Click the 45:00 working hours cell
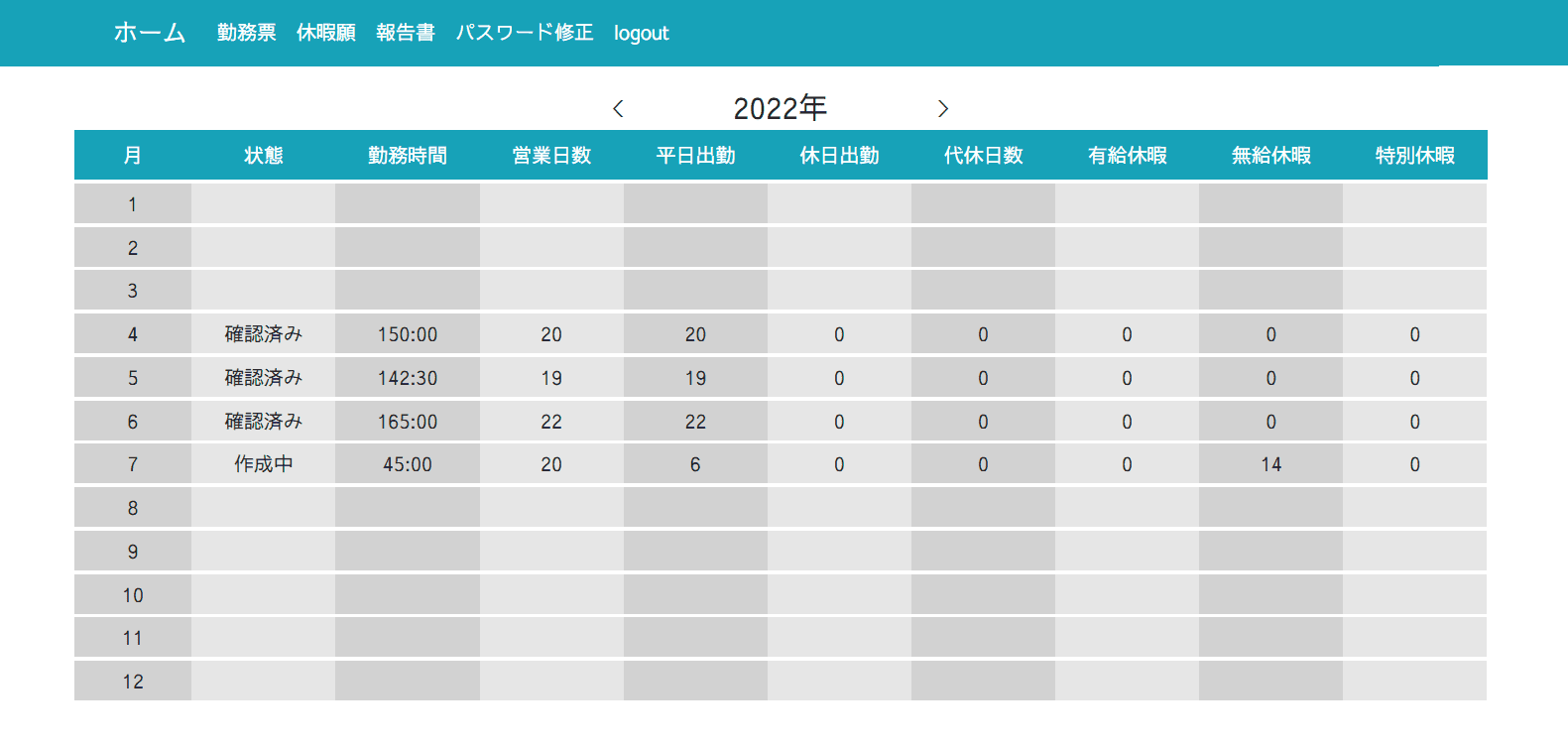The width and height of the screenshot is (1568, 749). (408, 464)
